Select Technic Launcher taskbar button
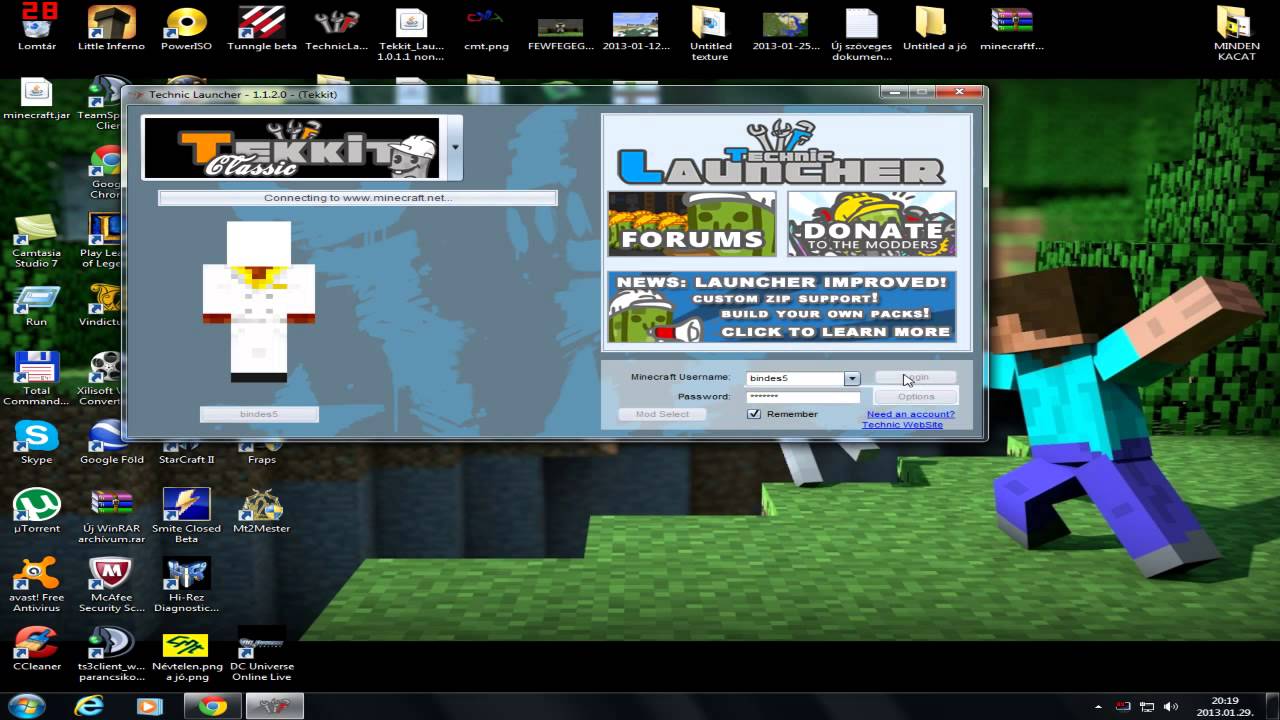Screen dimensions: 1280x720 pyautogui.click(x=273, y=706)
